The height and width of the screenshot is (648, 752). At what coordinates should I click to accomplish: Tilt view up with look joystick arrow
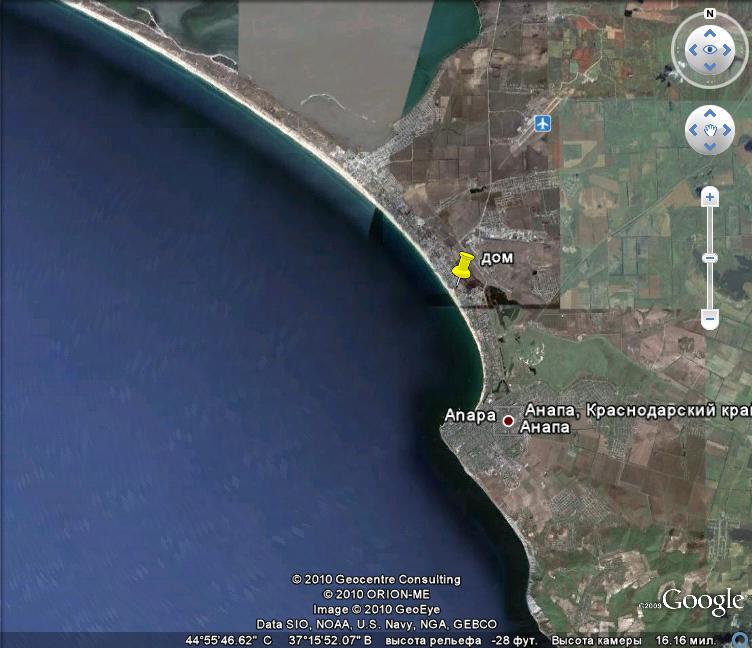710,30
